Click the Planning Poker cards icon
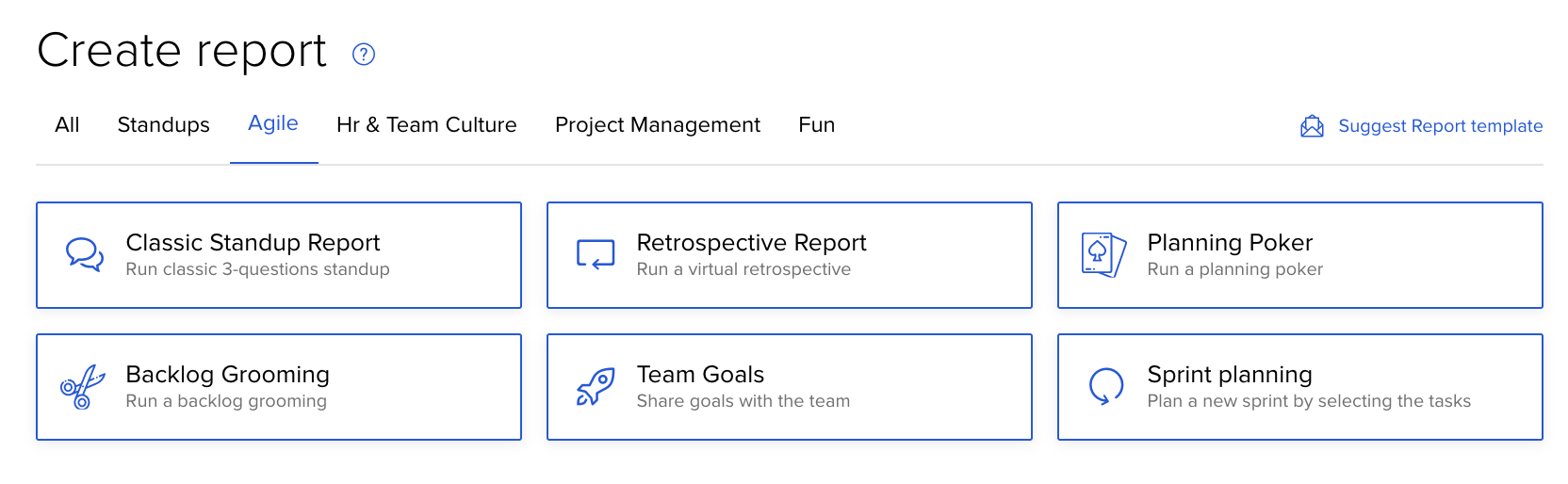The image size is (1568, 484). pyautogui.click(x=1104, y=254)
